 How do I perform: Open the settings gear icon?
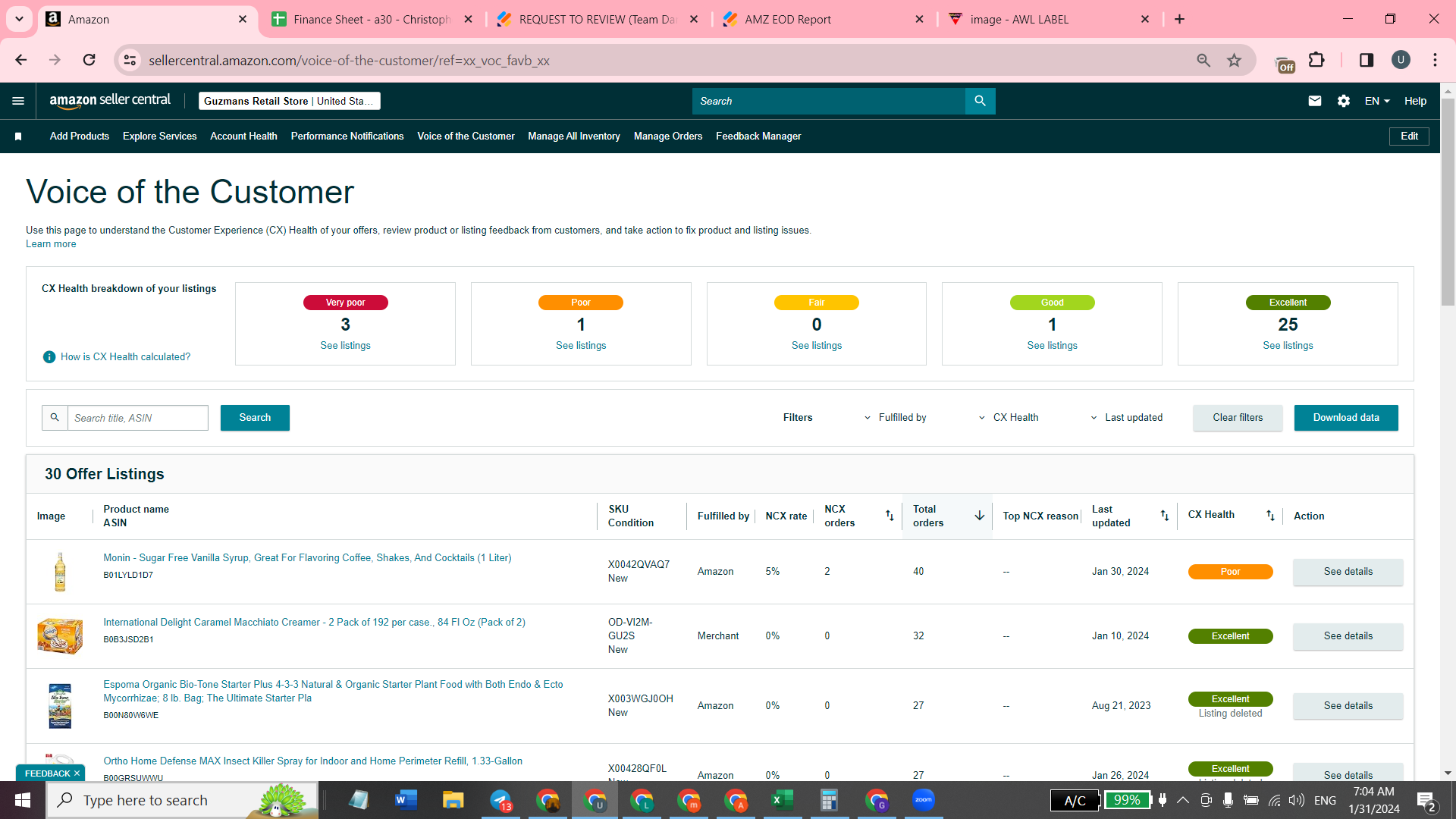tap(1344, 101)
